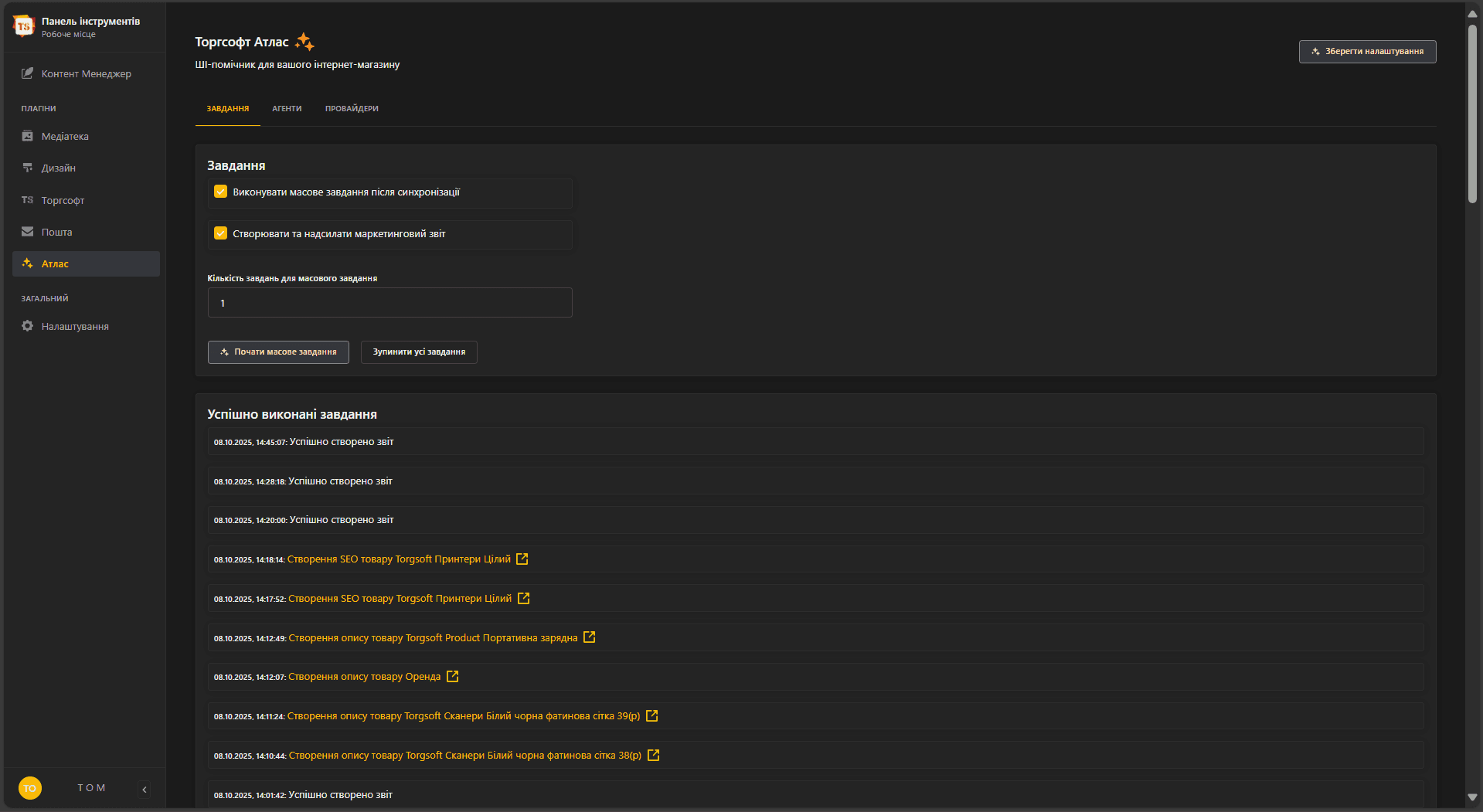Switch to the Агенти tab
This screenshot has height=812, width=1483.
click(287, 109)
